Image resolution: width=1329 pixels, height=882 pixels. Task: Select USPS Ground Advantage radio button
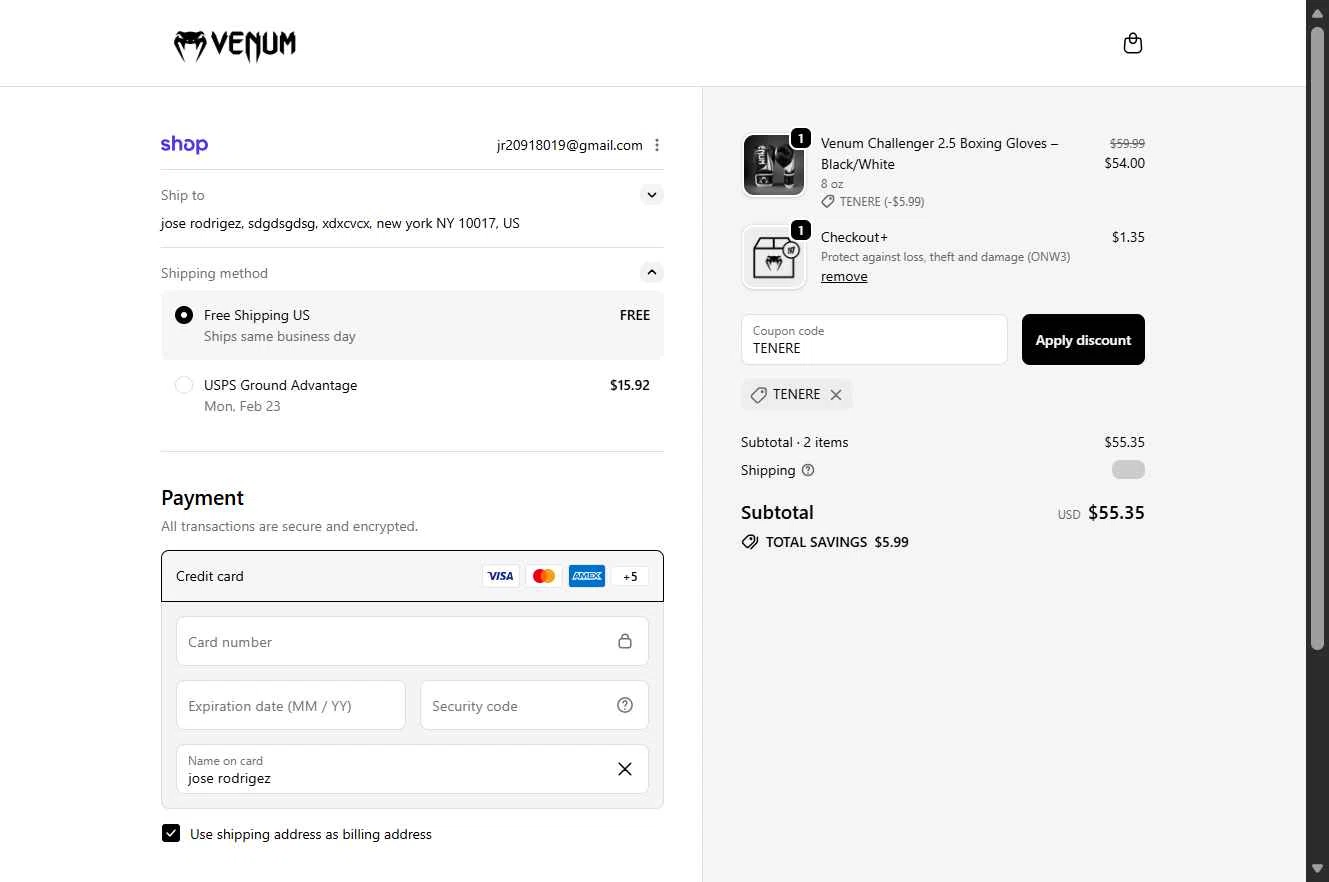pos(184,385)
